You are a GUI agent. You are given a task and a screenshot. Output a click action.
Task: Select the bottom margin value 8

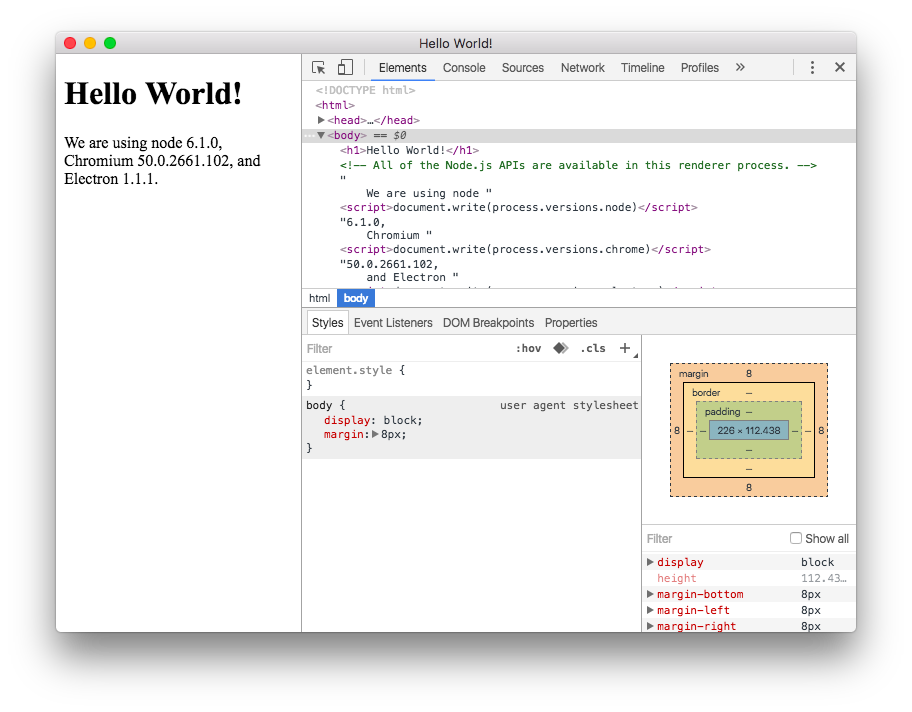click(749, 487)
